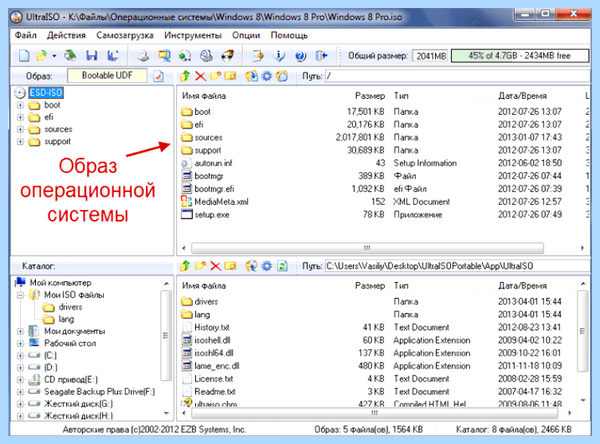Click the Compress ISO disc icon
This screenshot has height=444, width=600.
pos(185,56)
